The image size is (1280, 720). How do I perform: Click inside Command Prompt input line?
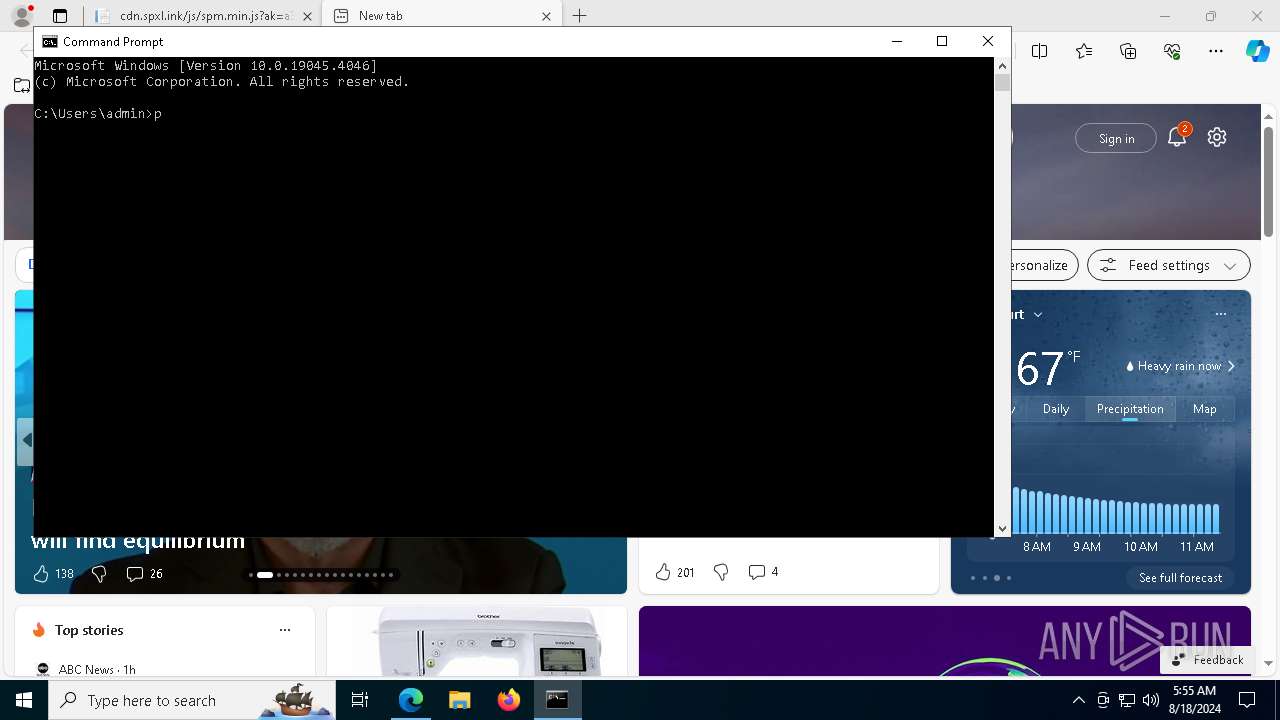tap(514, 114)
